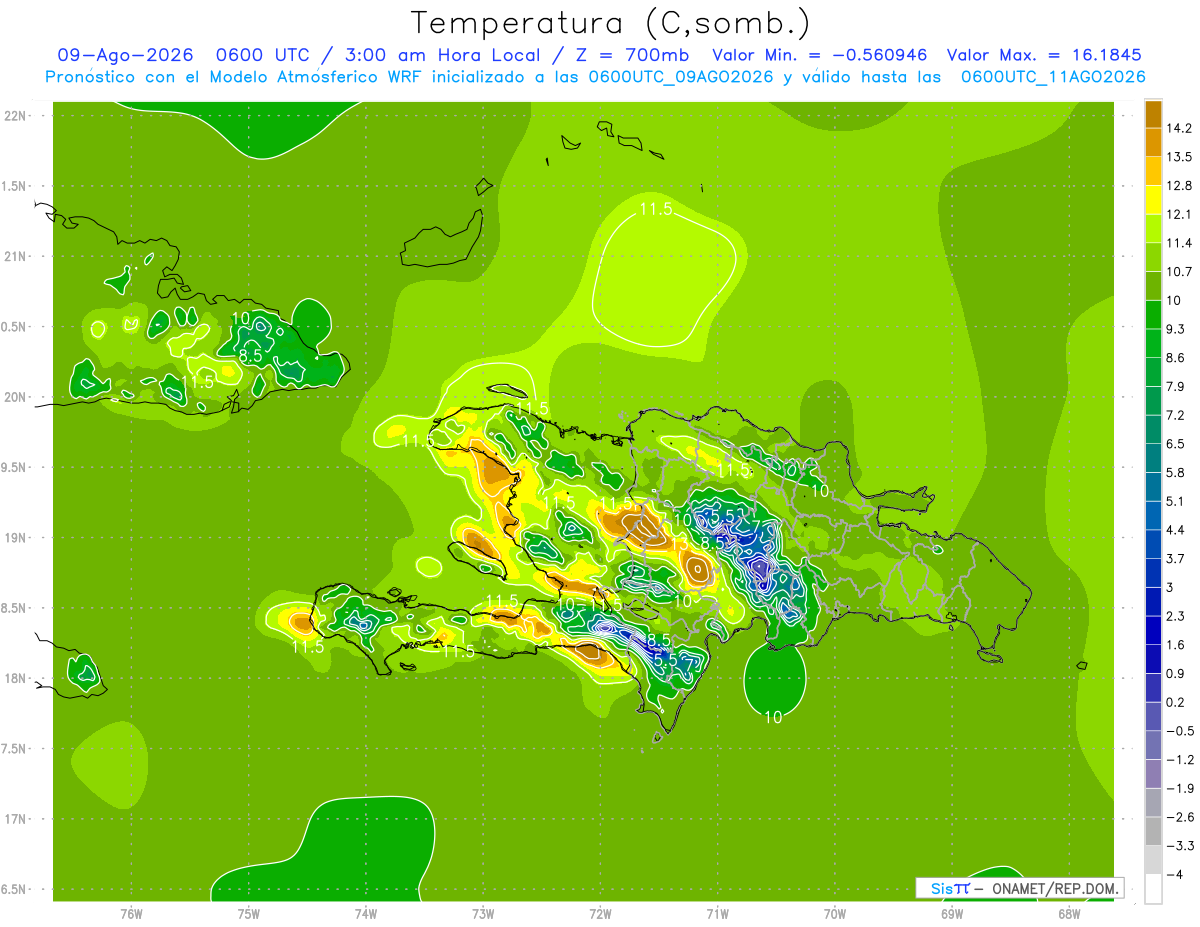Select the yellow legend swatch between 12.1 and 12.8
Viewport: 1200px width, 927px height.
coord(1153,200)
